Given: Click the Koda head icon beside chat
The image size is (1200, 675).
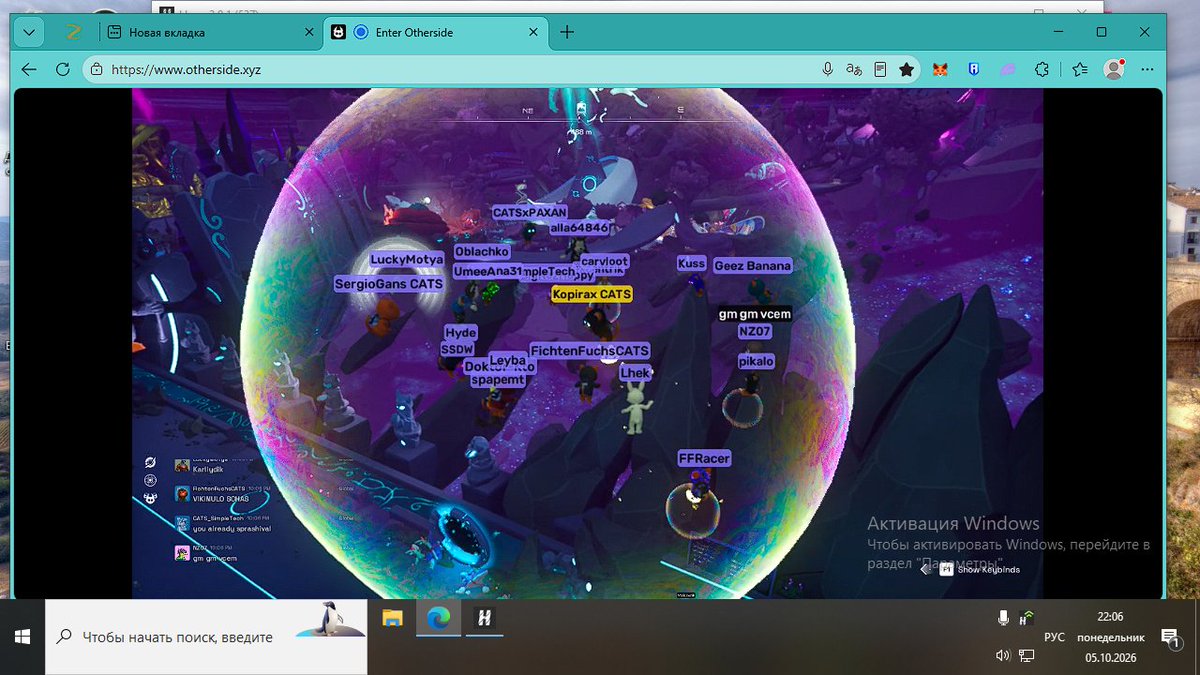Looking at the screenshot, I should tap(150, 498).
